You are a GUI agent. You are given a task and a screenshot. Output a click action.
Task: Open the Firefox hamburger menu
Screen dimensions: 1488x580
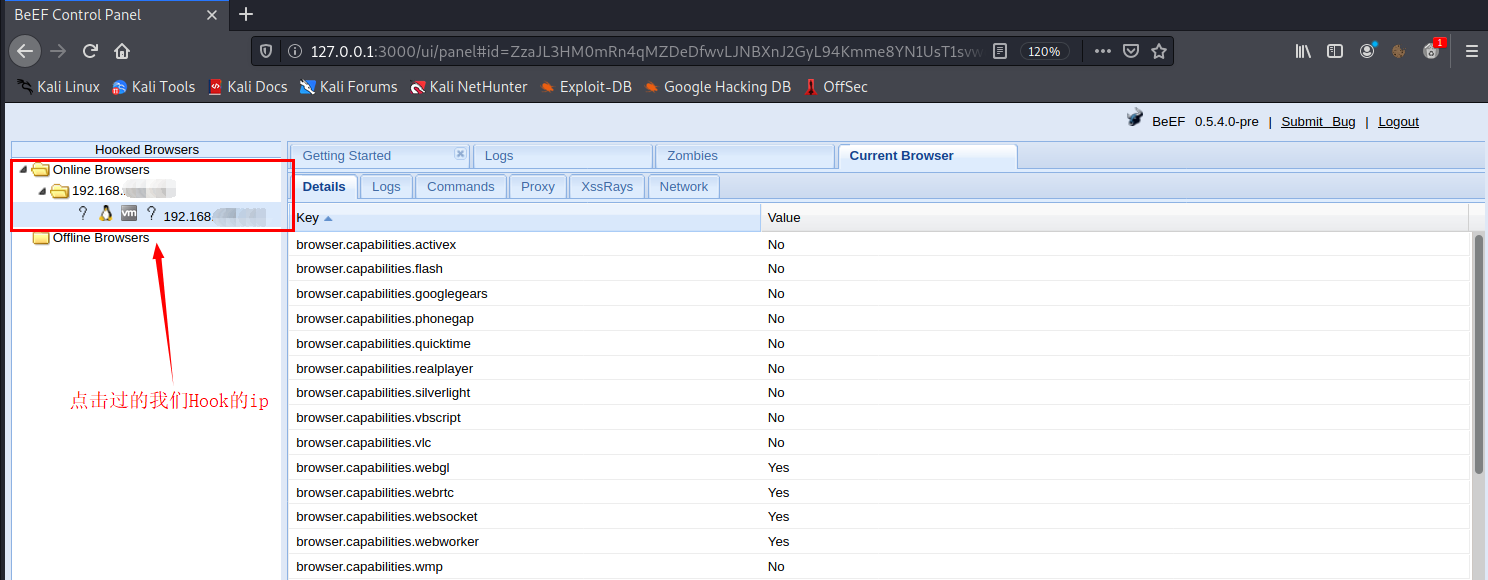pos(1471,51)
